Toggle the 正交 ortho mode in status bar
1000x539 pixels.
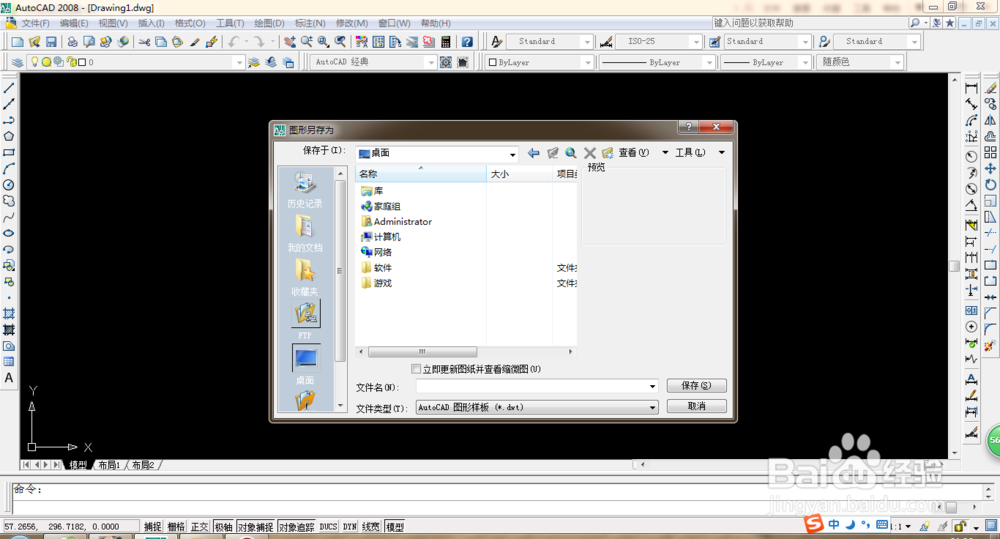click(x=200, y=526)
